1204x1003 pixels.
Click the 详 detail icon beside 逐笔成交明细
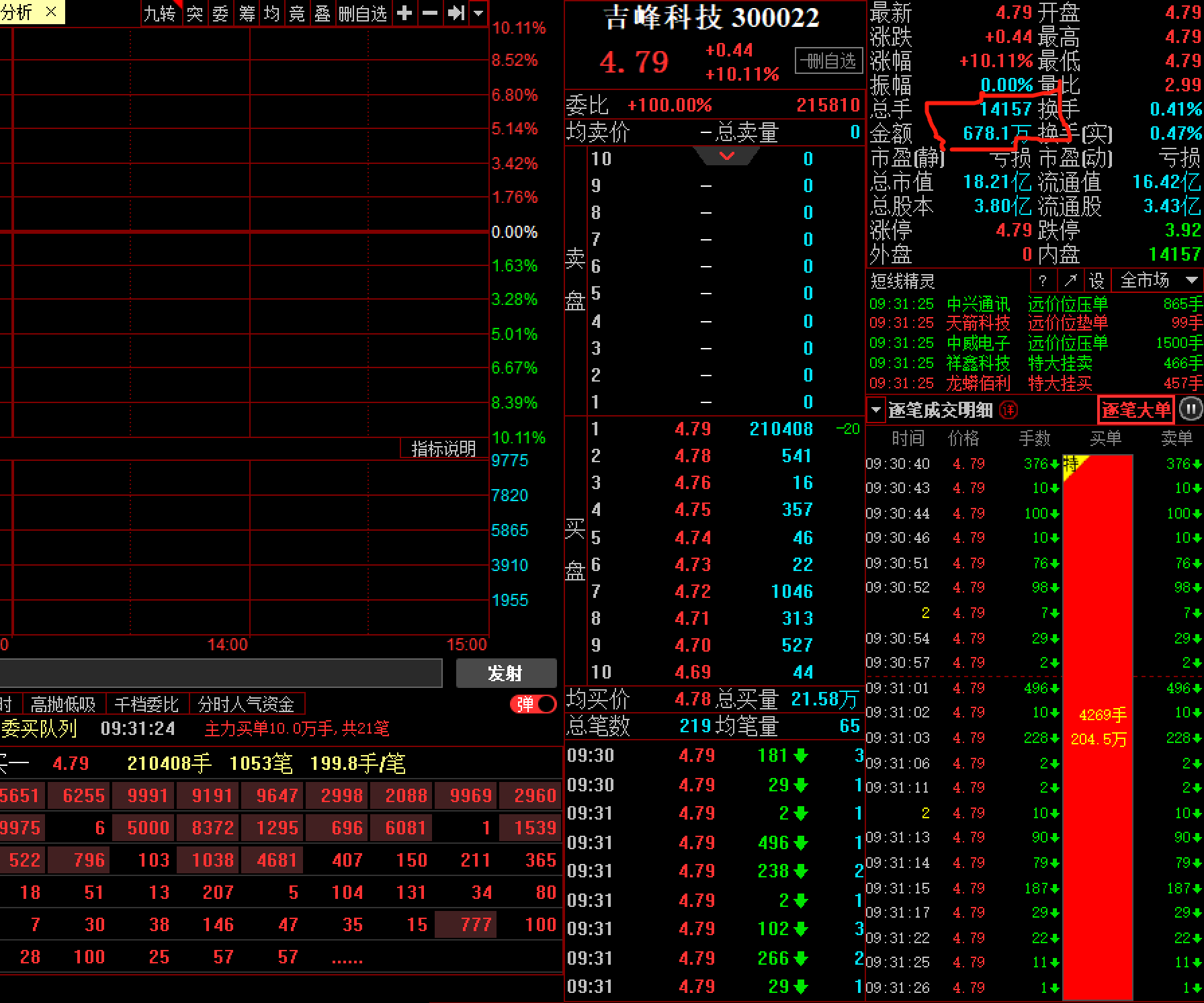pyautogui.click(x=1008, y=409)
